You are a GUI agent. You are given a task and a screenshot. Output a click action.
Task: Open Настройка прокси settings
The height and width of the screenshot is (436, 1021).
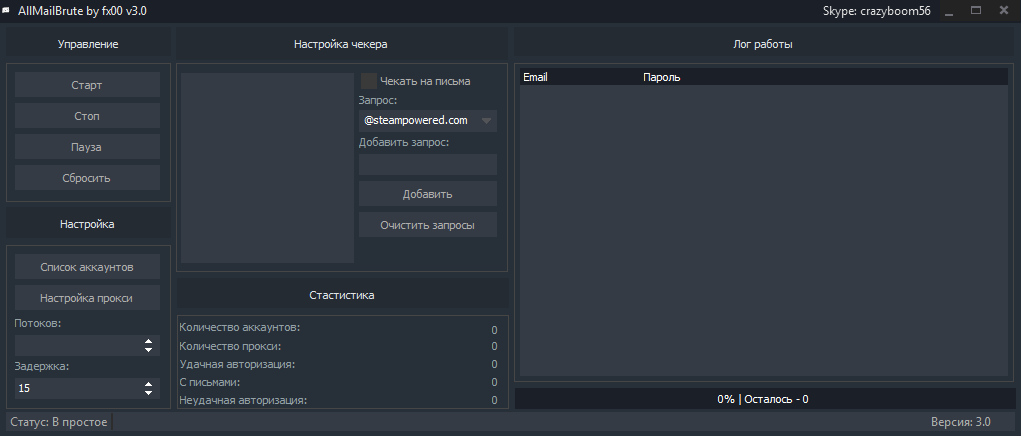pyautogui.click(x=87, y=298)
